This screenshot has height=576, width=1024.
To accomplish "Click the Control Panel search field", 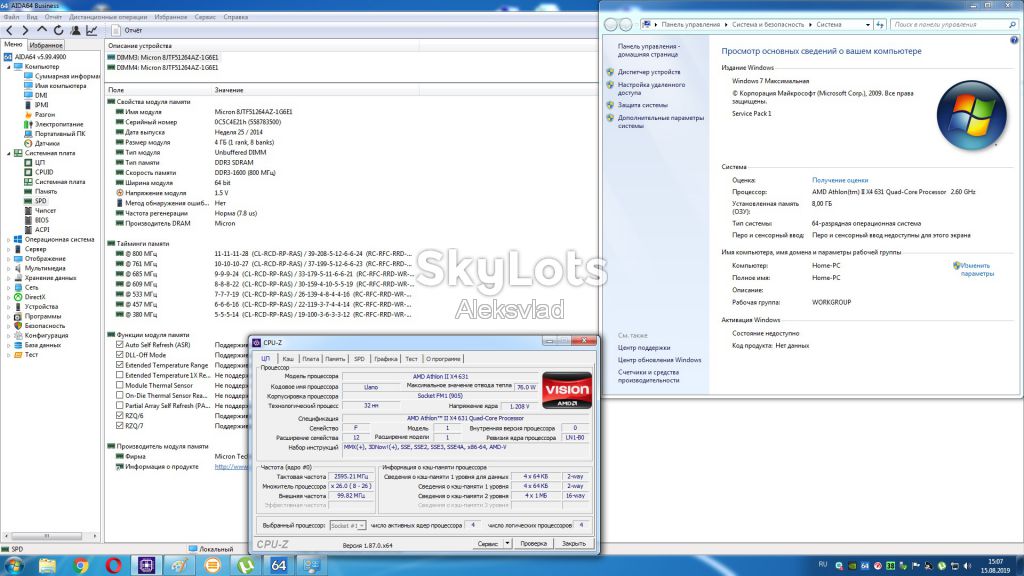I will click(954, 24).
